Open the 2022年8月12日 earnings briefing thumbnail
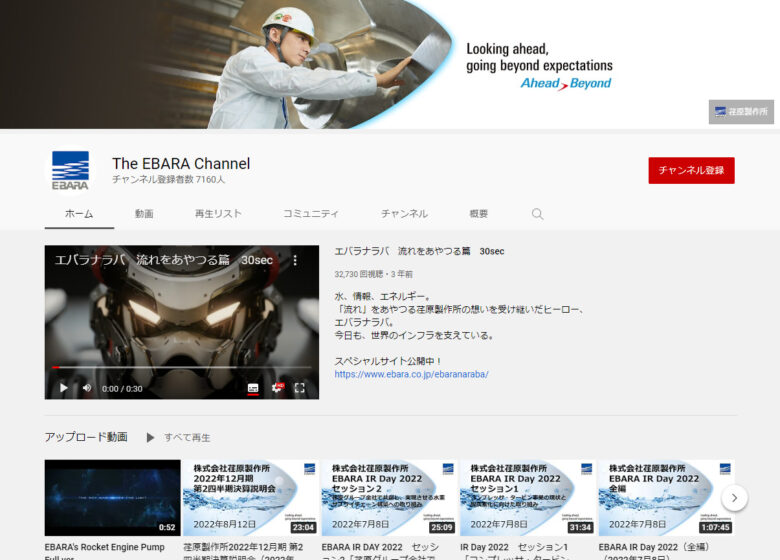Screen dimensions: 780x560 point(251,498)
